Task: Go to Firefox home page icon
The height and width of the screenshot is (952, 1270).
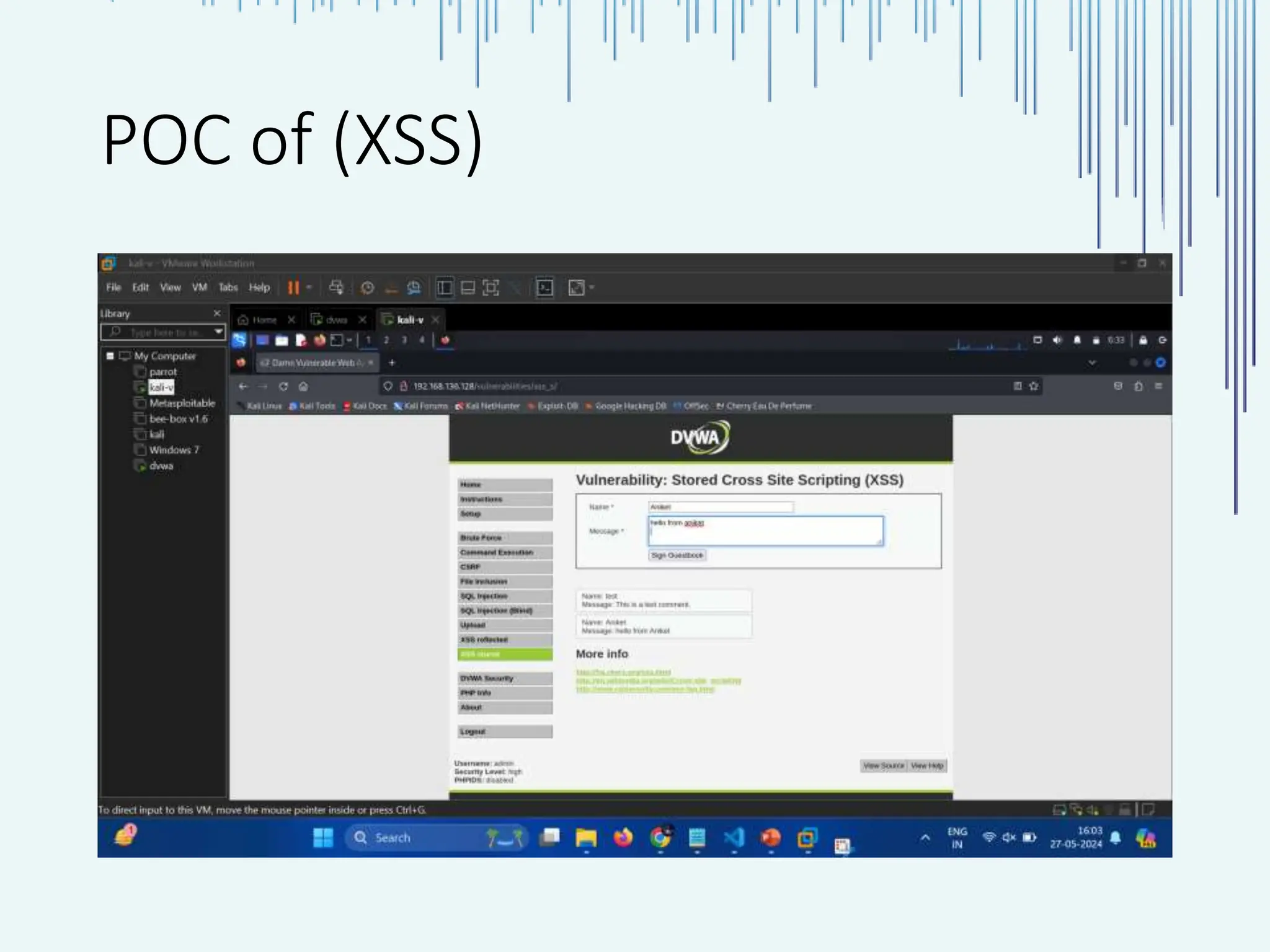Action: pos(303,386)
